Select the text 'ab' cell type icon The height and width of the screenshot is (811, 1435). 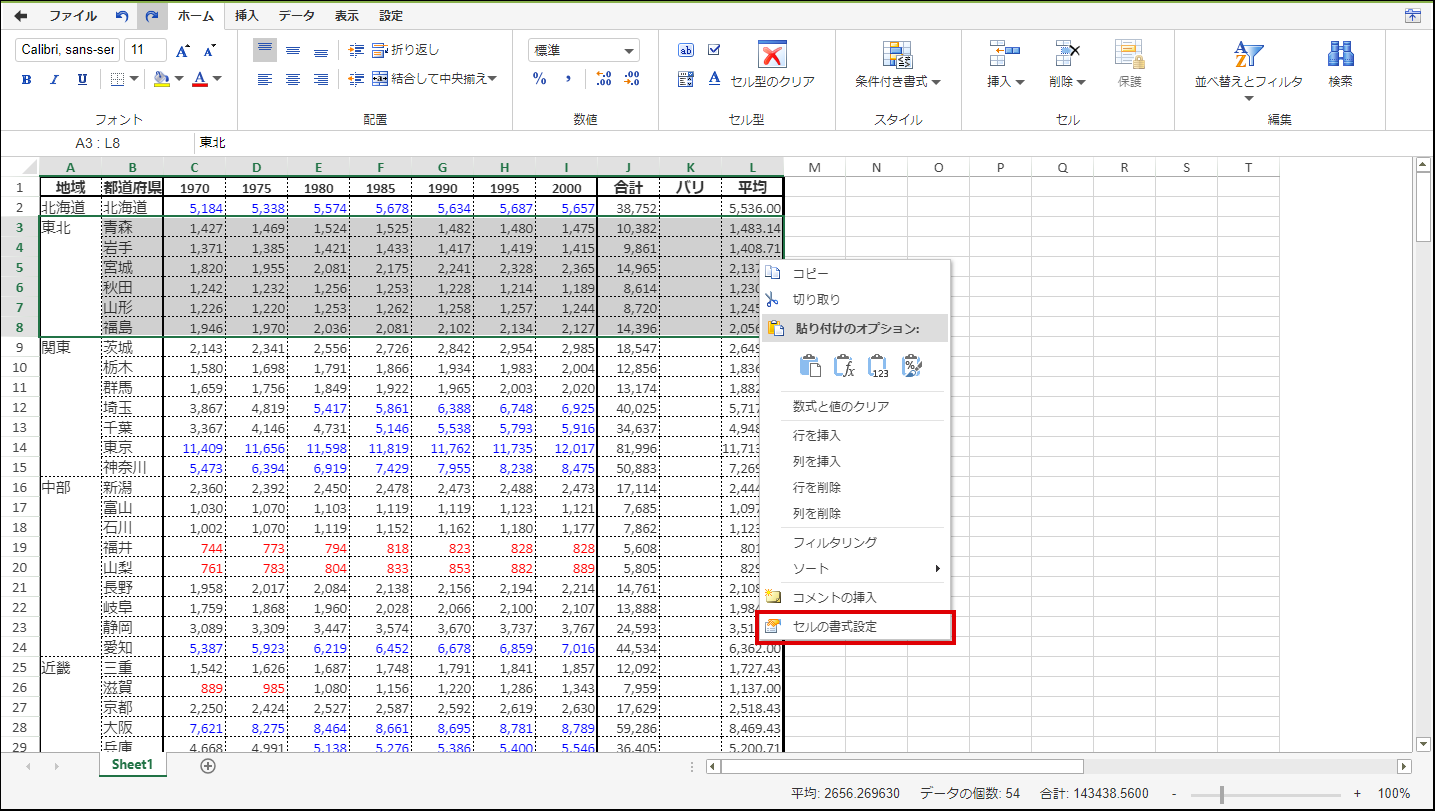[x=686, y=50]
